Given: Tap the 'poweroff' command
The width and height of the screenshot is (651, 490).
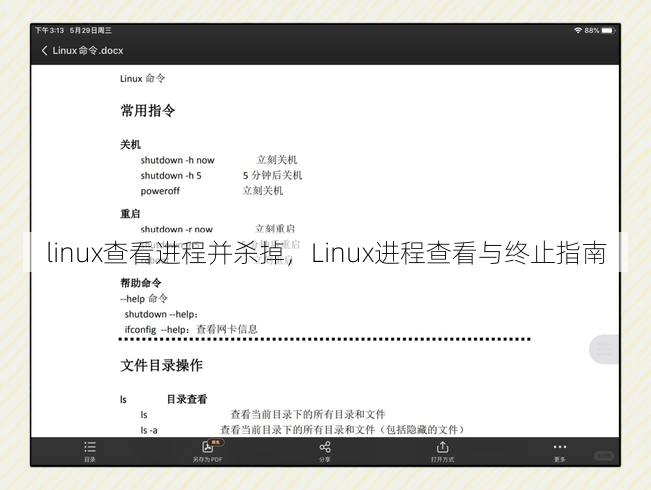Looking at the screenshot, I should (x=160, y=191).
